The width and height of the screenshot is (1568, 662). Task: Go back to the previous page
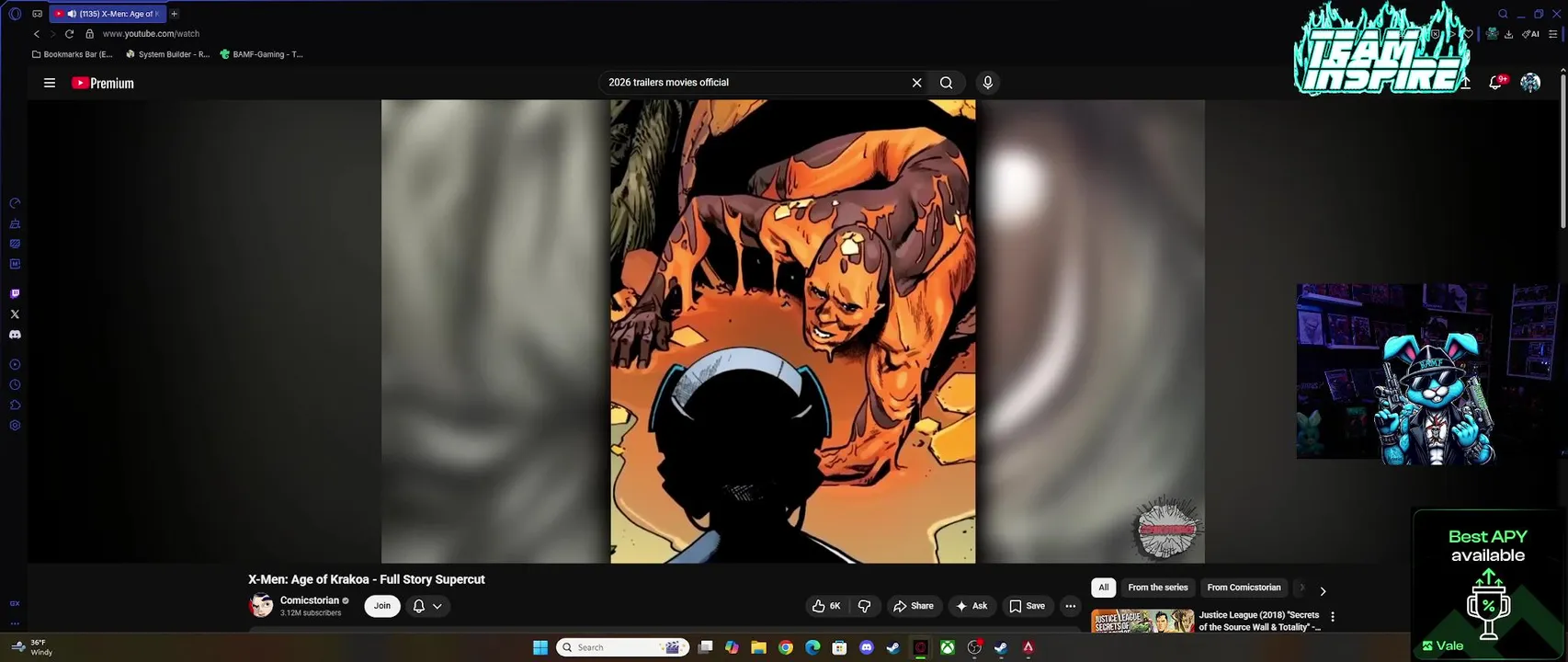[x=37, y=34]
